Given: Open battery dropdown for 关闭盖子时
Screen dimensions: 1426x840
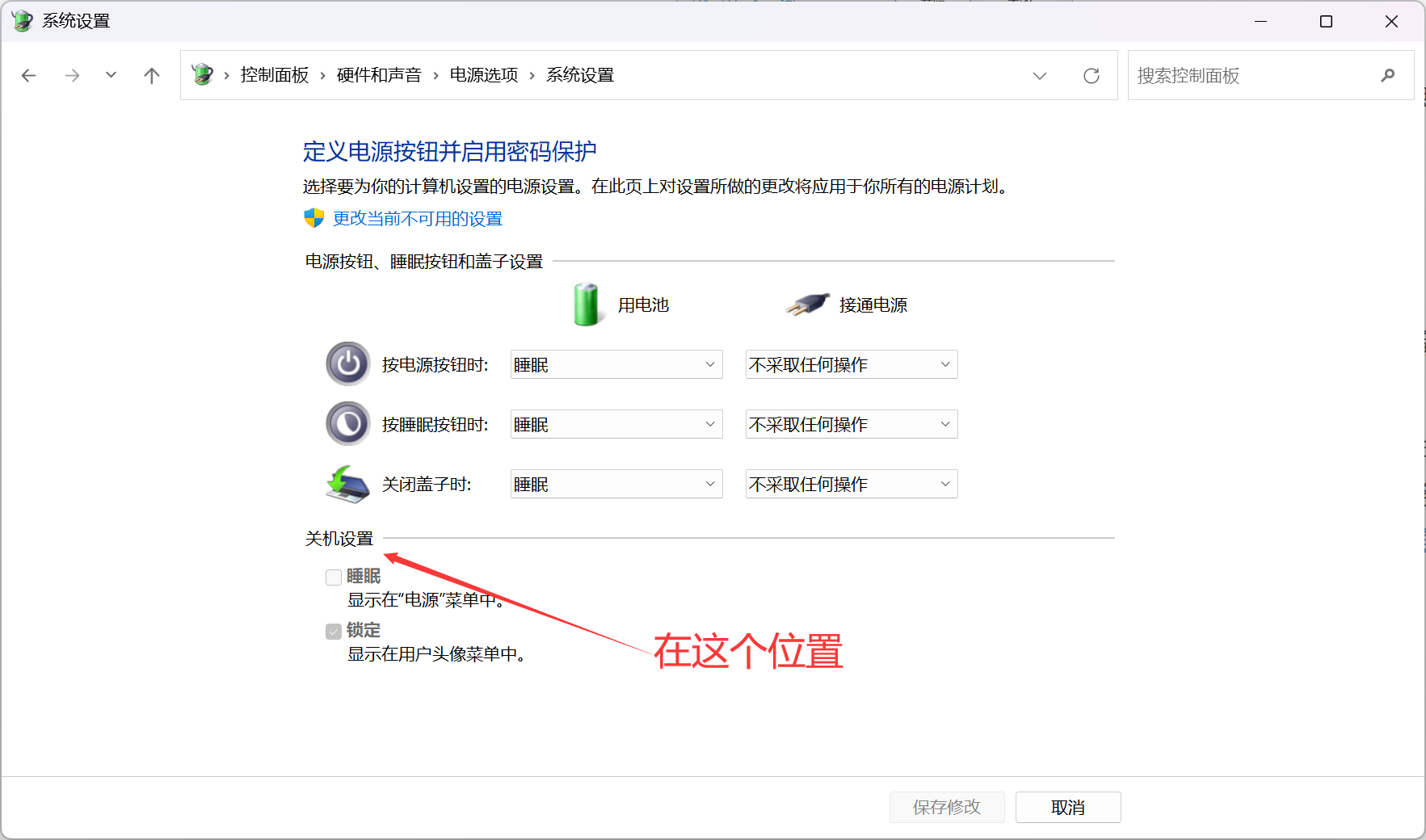Looking at the screenshot, I should 616,485.
